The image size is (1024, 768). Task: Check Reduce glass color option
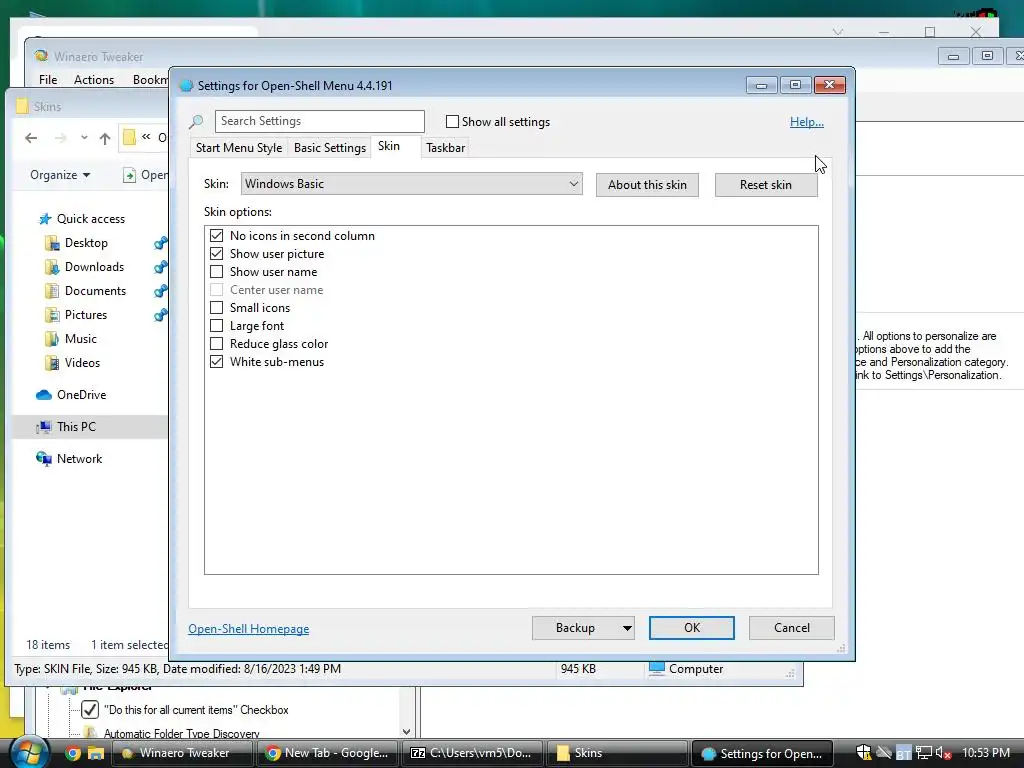point(216,344)
